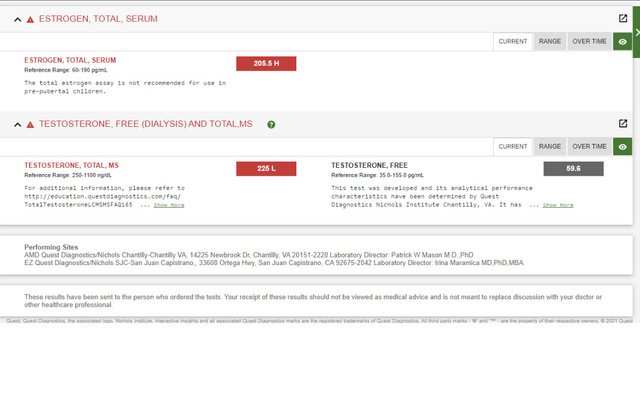Image resolution: width=640 pixels, height=413 pixels.
Task: Click the green help question mark icon
Action: 271,125
